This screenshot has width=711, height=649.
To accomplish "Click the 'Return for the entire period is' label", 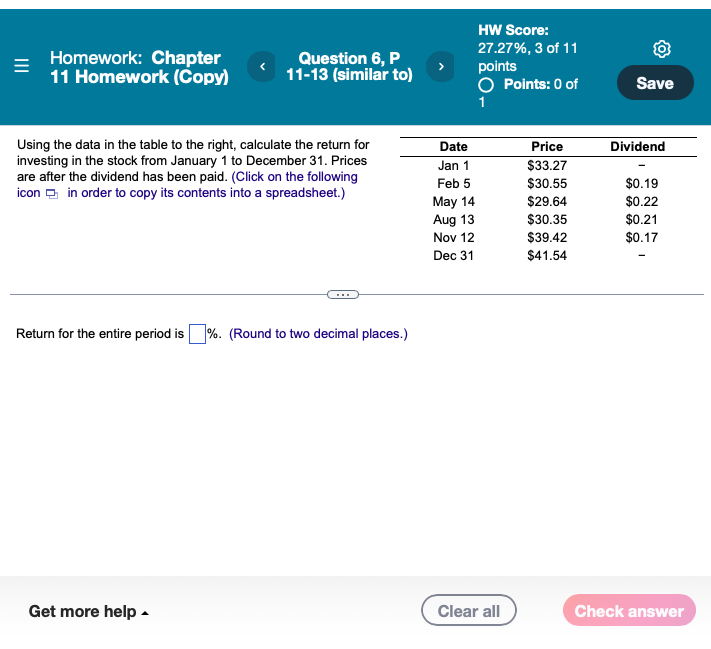I will pyautogui.click(x=100, y=334).
